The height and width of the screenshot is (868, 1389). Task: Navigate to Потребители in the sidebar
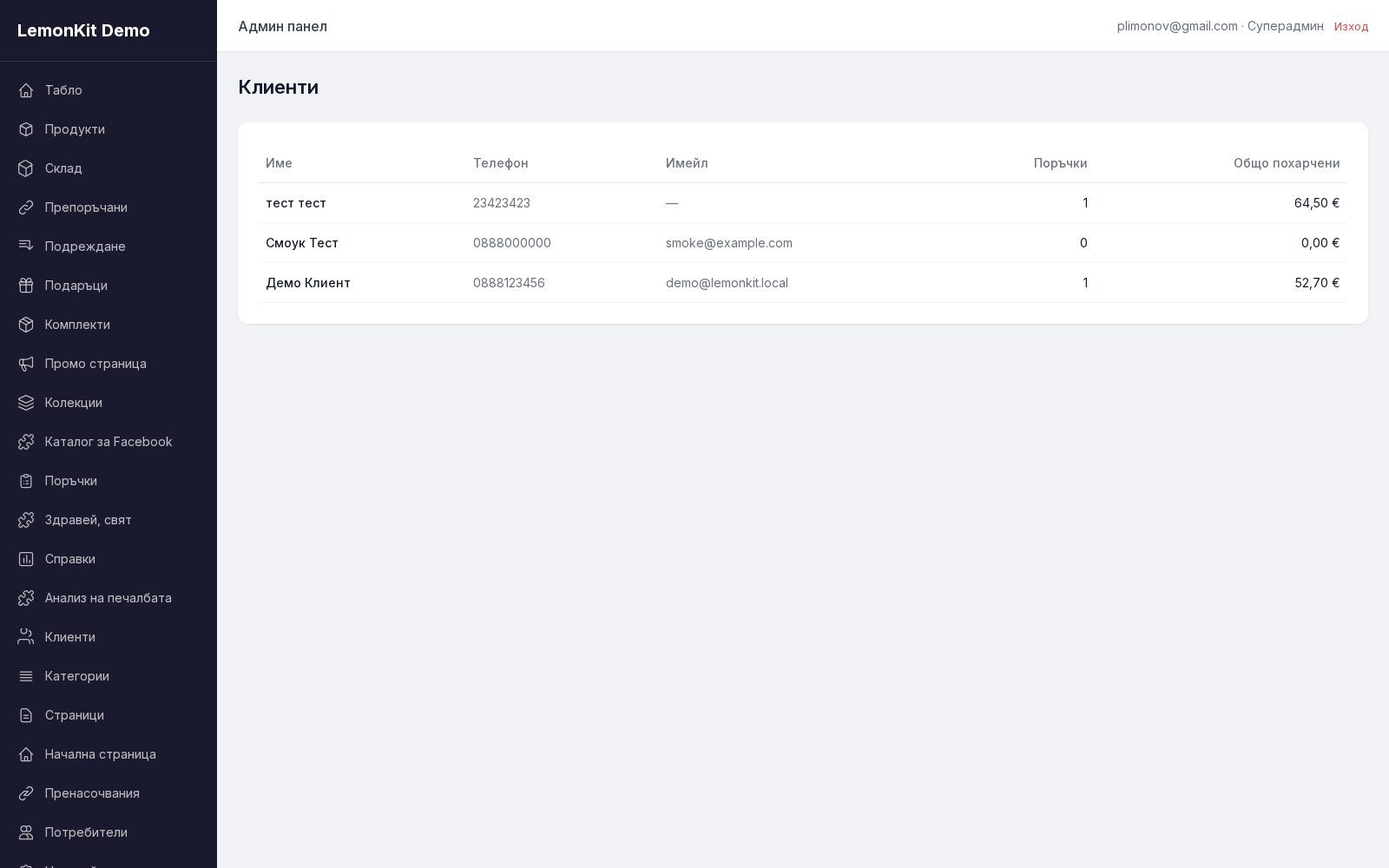point(109,832)
